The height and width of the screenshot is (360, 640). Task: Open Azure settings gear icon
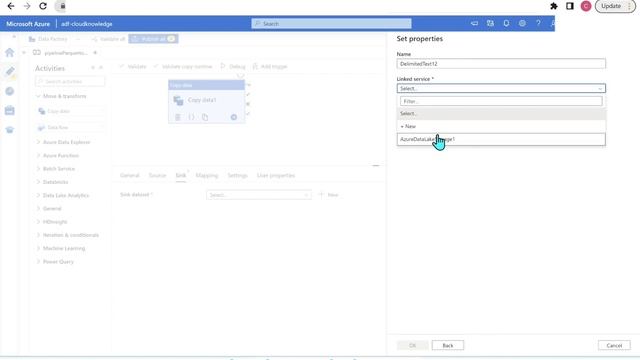[x=522, y=24]
